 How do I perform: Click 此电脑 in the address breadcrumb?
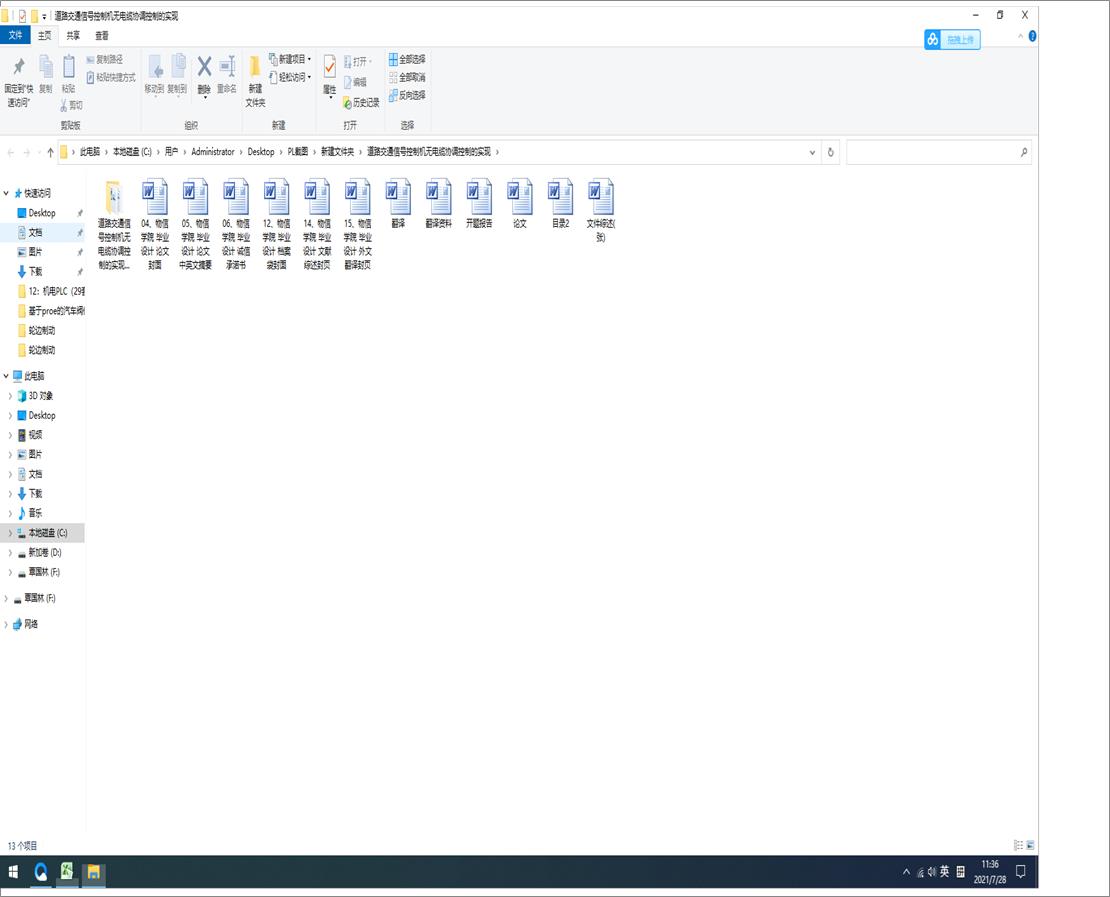click(90, 152)
